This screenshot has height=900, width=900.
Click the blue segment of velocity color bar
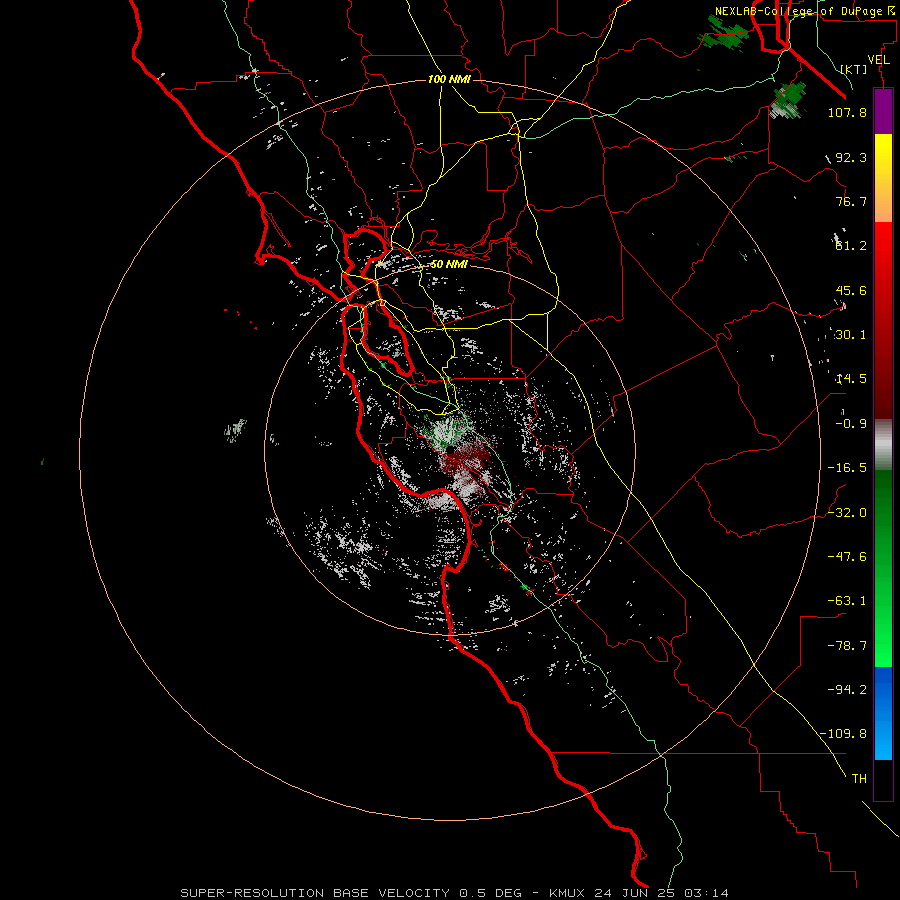[x=883, y=713]
